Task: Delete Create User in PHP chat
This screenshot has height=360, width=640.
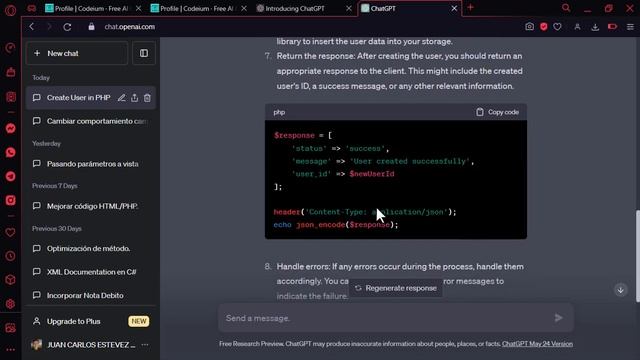Action: [x=147, y=98]
